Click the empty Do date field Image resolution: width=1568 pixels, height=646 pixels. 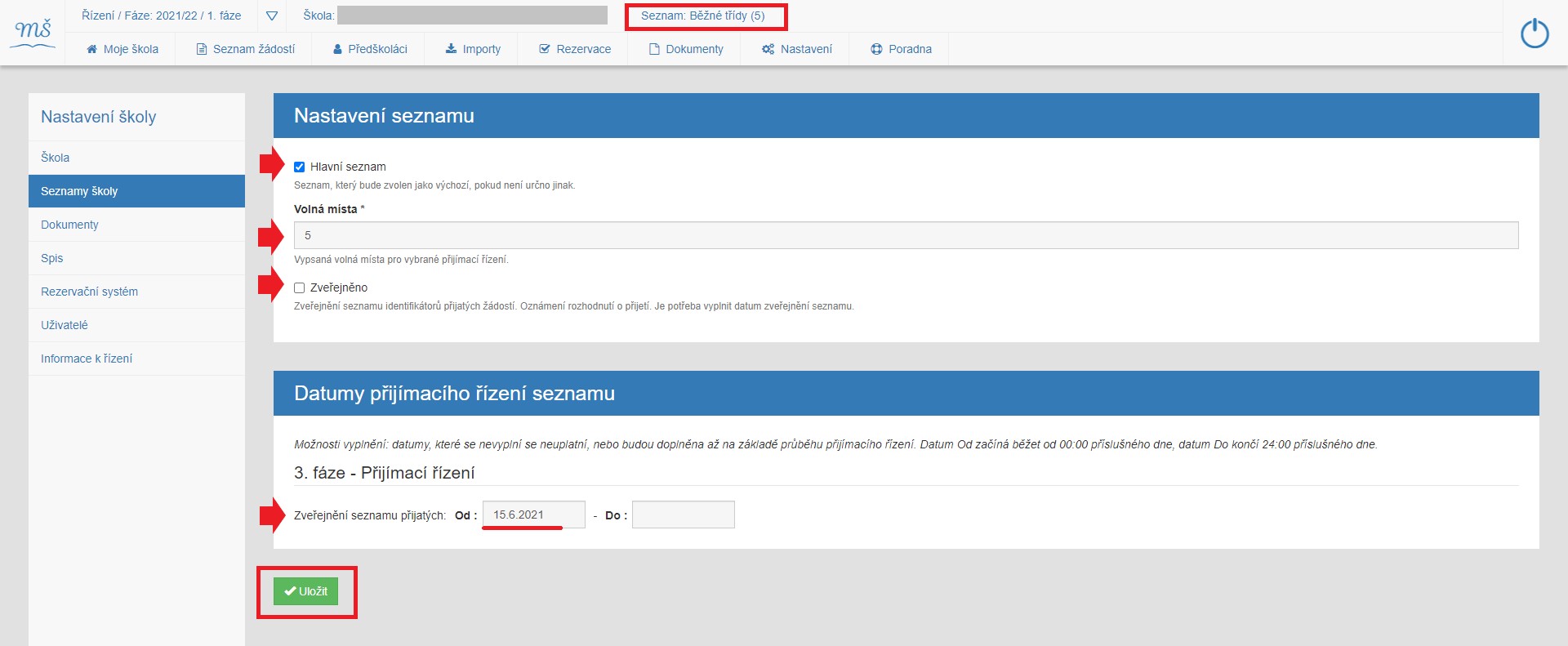pos(684,515)
